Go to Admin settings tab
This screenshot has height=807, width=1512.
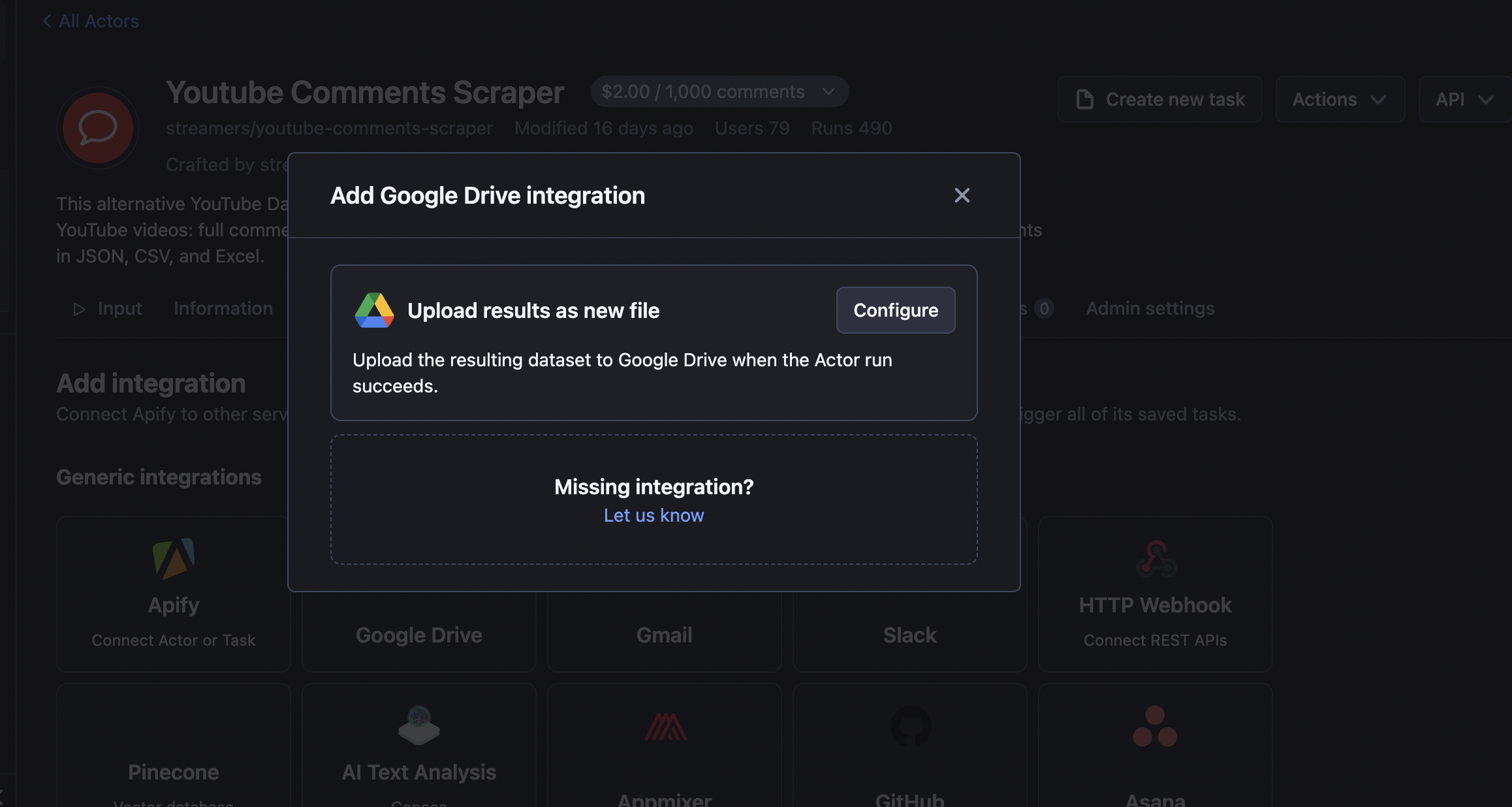(1150, 308)
